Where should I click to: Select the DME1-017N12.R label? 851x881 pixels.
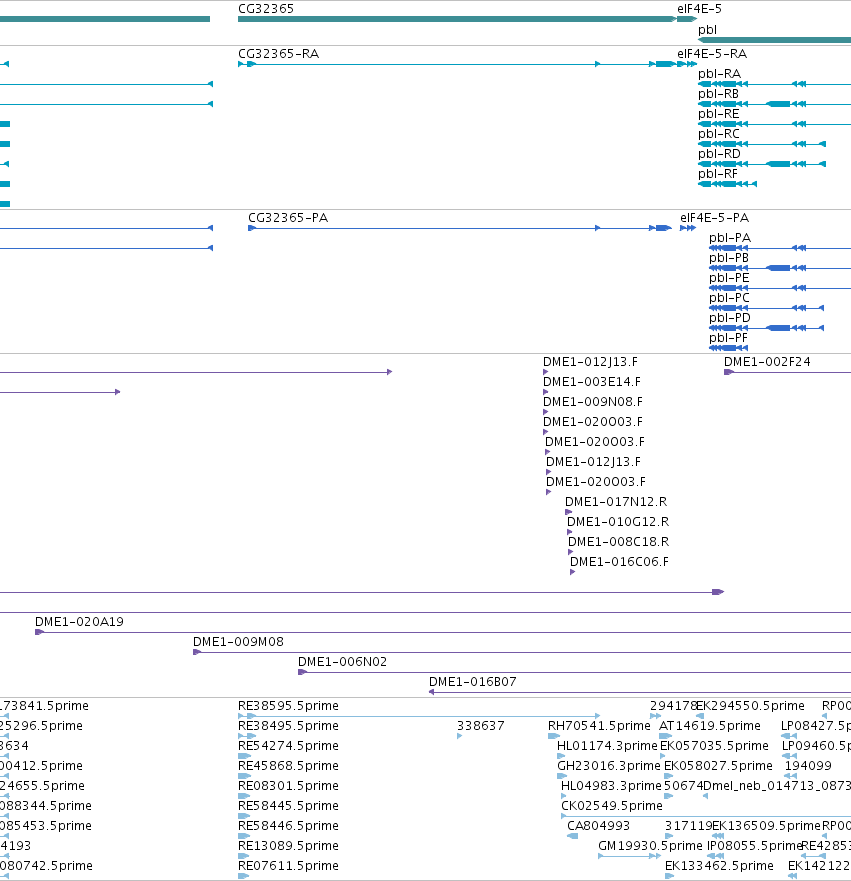tap(616, 502)
